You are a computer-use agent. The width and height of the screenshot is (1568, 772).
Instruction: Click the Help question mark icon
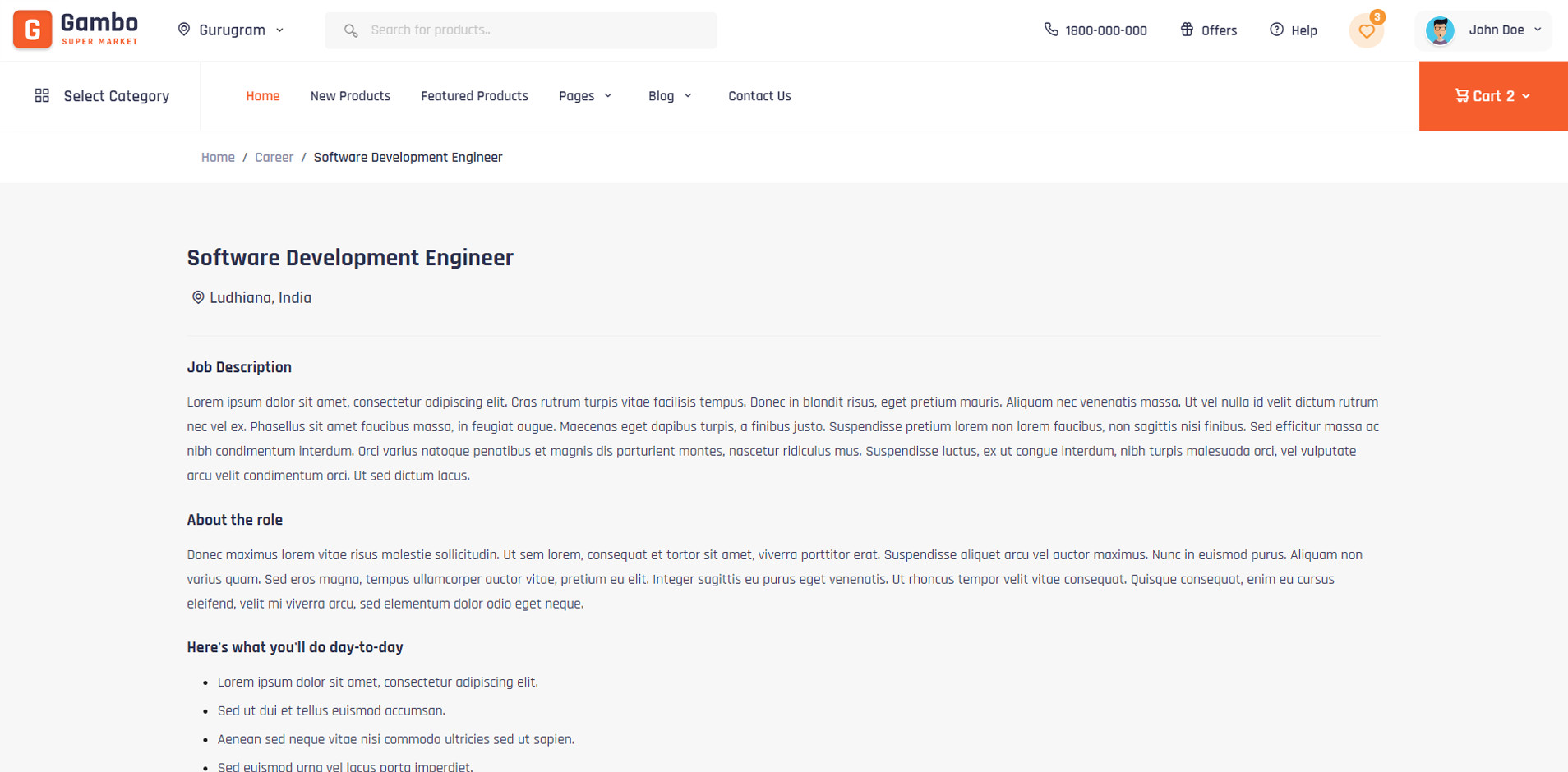(x=1276, y=30)
